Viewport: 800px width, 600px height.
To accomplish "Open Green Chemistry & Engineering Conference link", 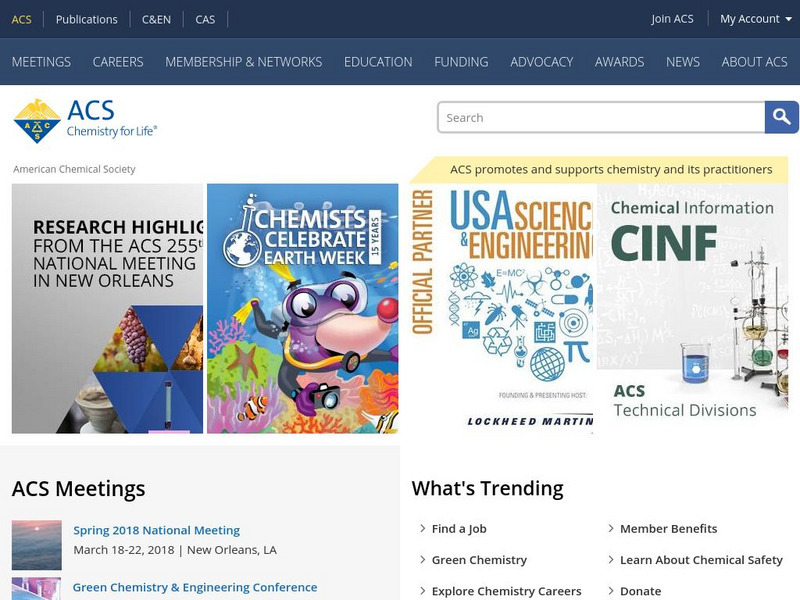I will (x=195, y=587).
